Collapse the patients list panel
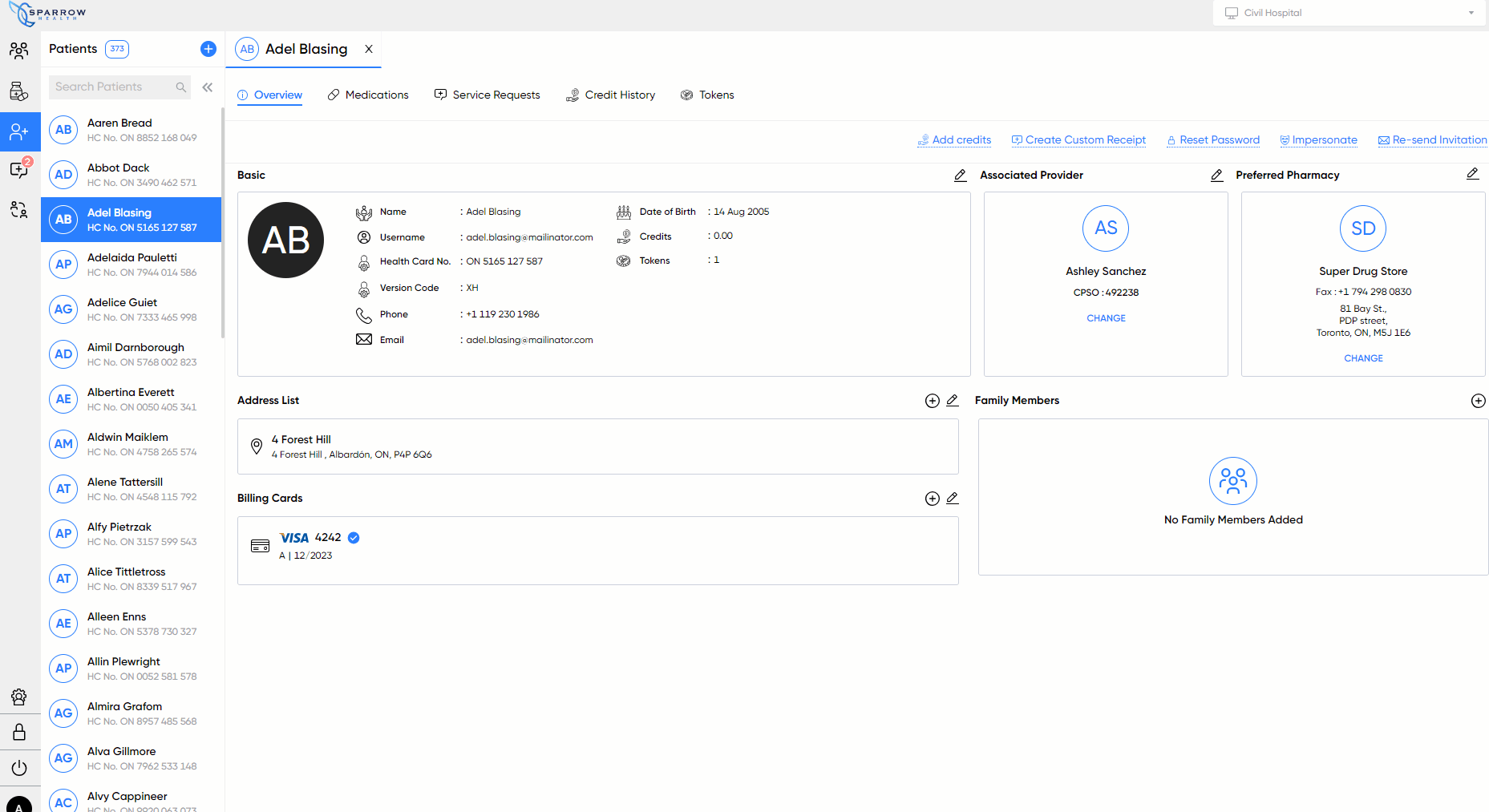The image size is (1489, 812). click(208, 87)
